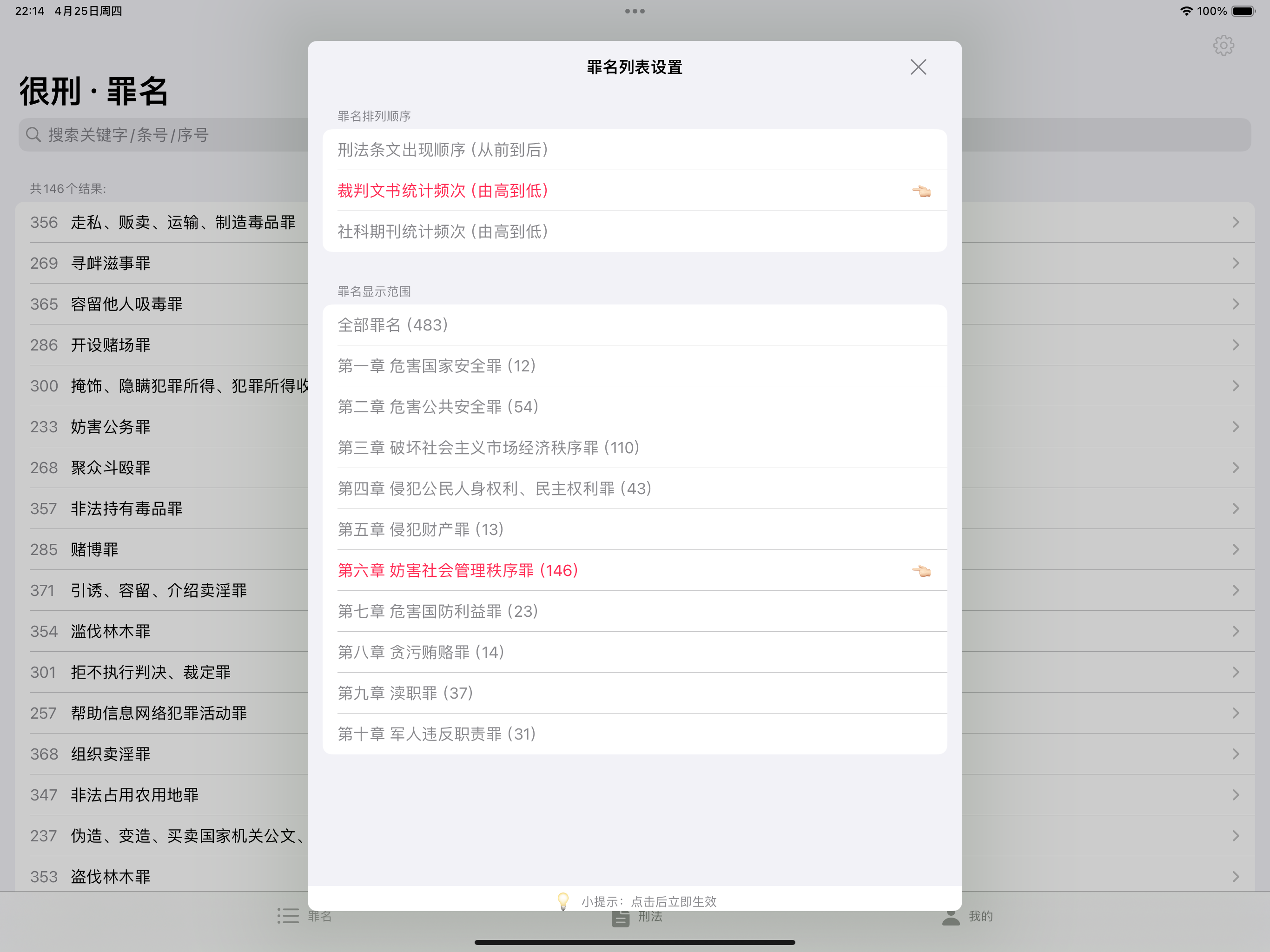
Task: Tap the battery status icon
Action: [x=1244, y=11]
